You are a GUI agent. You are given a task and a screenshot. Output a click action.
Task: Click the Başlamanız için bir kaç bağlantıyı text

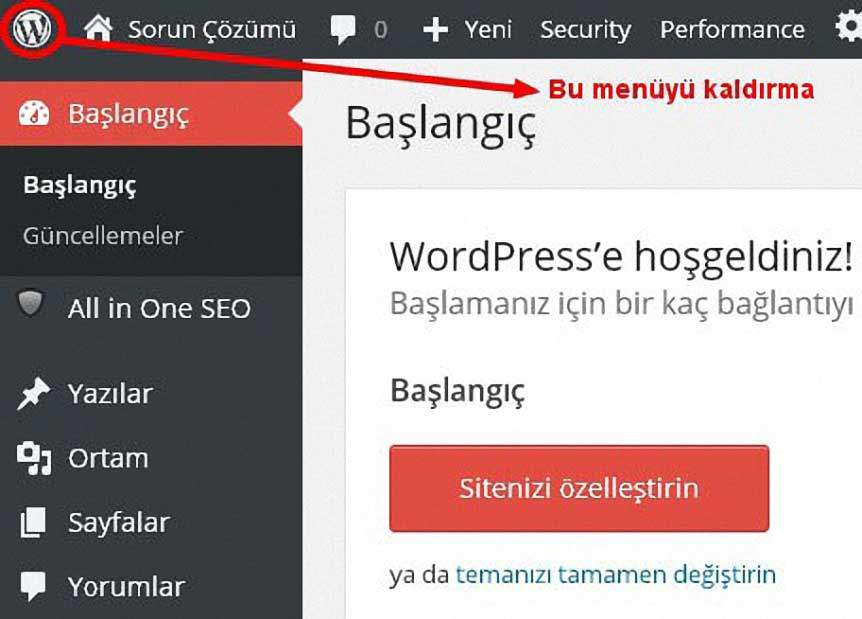click(622, 305)
